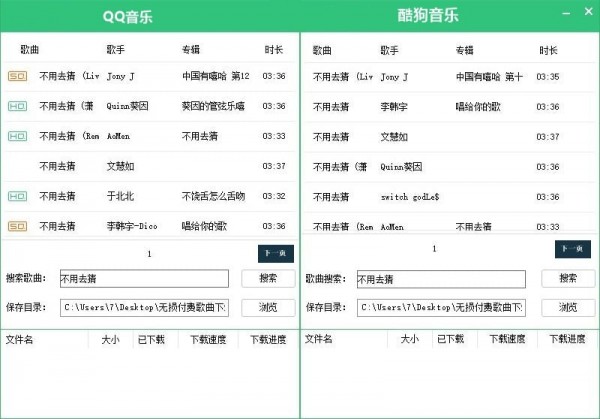Click the HQ badge on 于北北 row
The width and height of the screenshot is (600, 419).
click(x=17, y=196)
